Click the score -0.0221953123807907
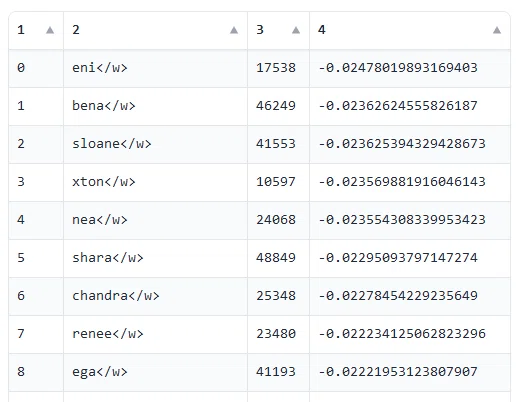Screen dimensions: 521x402 pyautogui.click(x=398, y=372)
